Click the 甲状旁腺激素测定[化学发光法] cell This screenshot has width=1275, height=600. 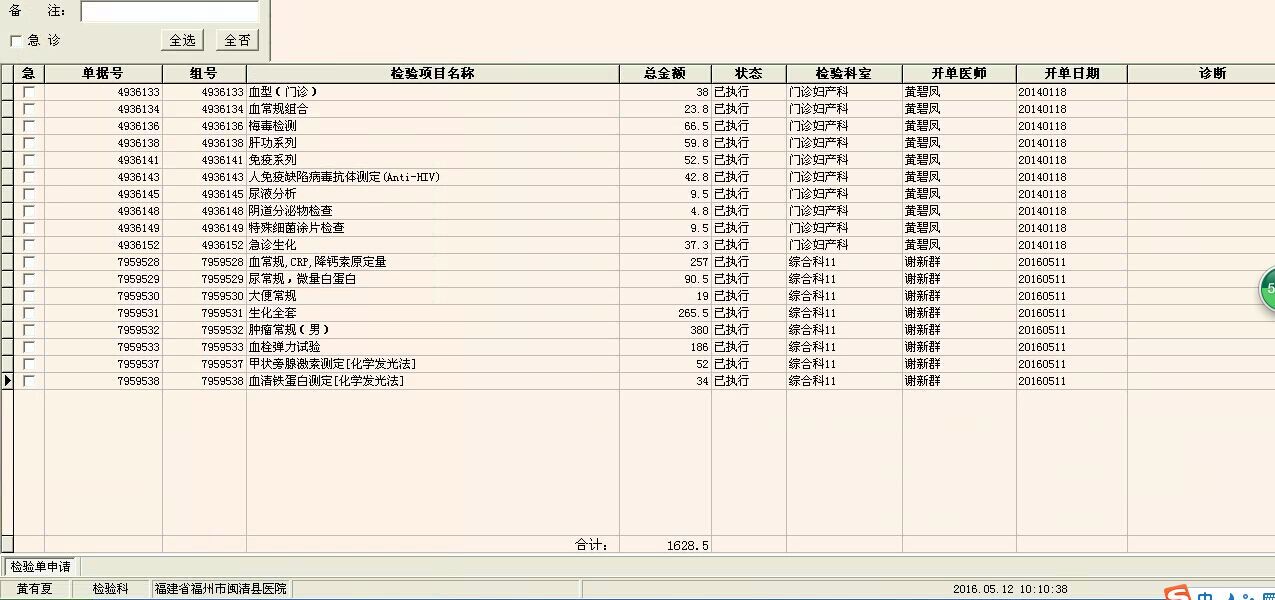432,364
